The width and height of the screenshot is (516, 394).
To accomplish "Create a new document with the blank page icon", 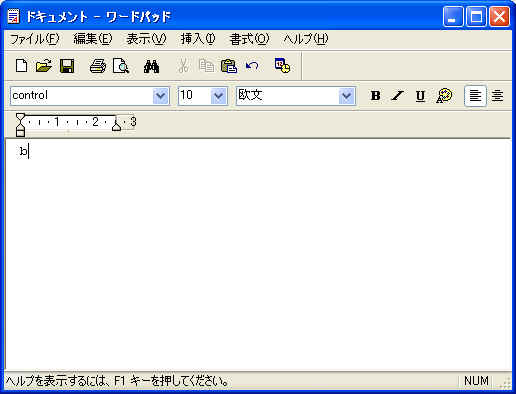I will pos(22,66).
